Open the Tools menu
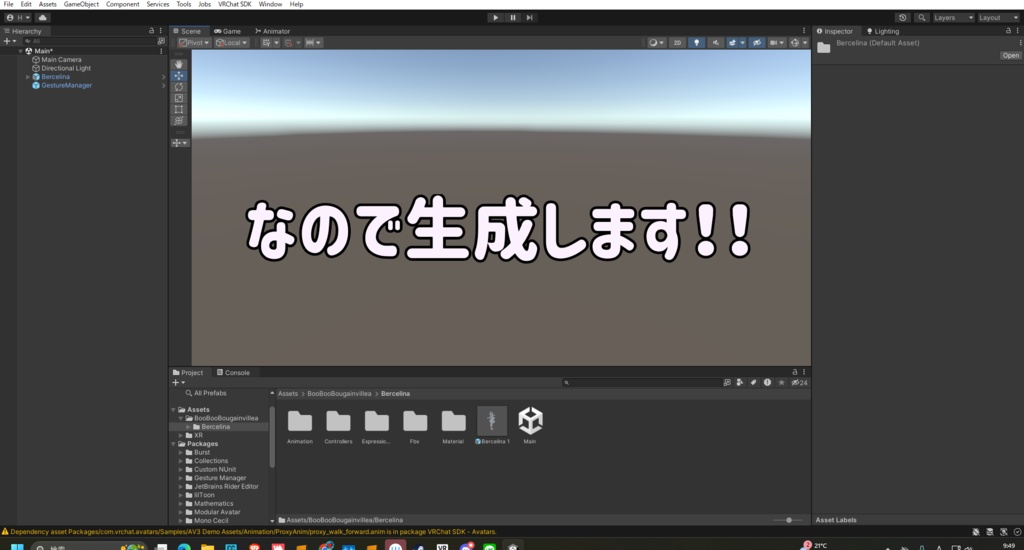Viewport: 1024px width, 550px height. tap(184, 4)
